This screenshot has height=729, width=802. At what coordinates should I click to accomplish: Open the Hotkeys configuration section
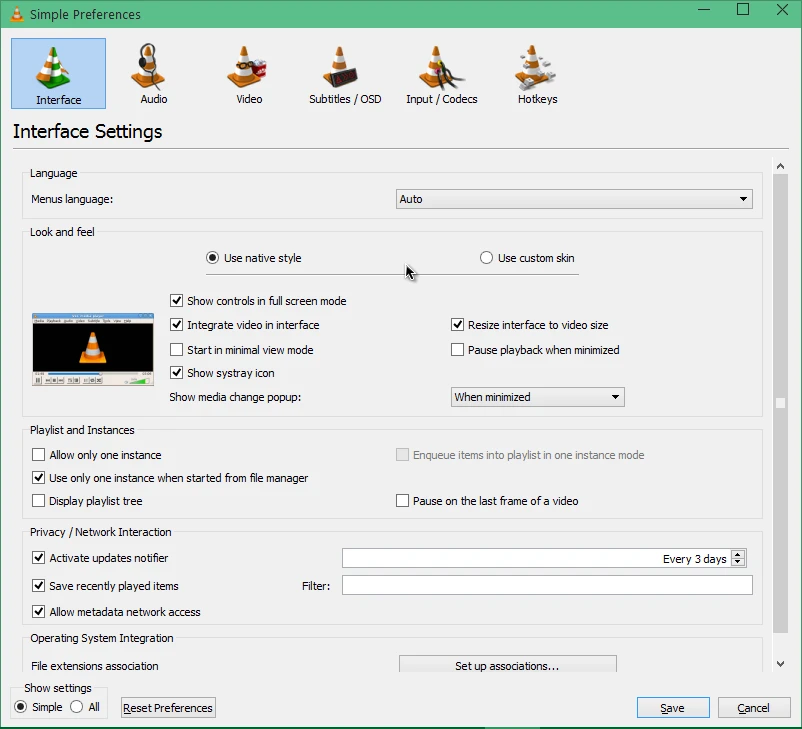[536, 72]
